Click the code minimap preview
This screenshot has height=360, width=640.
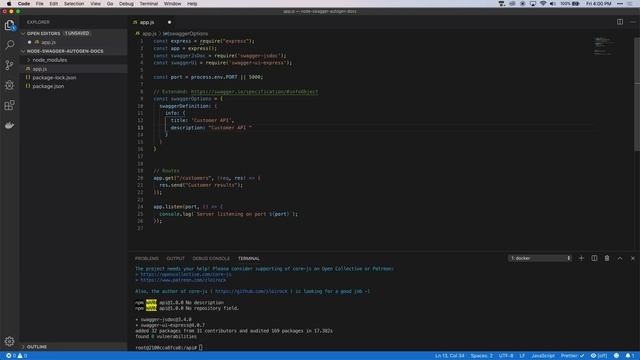click(603, 46)
